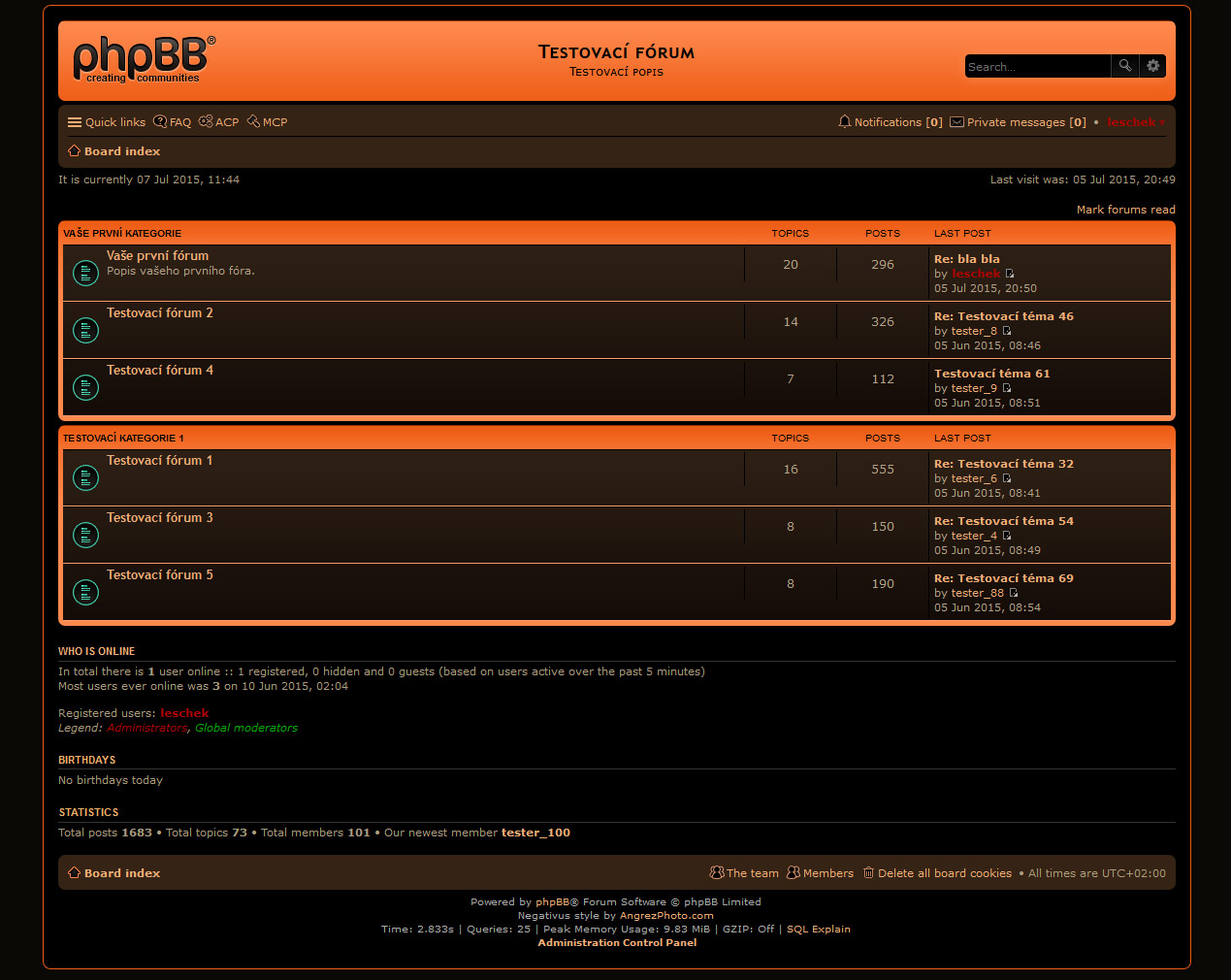This screenshot has width=1231, height=980.
Task: Click view-latest-post icon next to tester_8
Action: click(x=1007, y=331)
